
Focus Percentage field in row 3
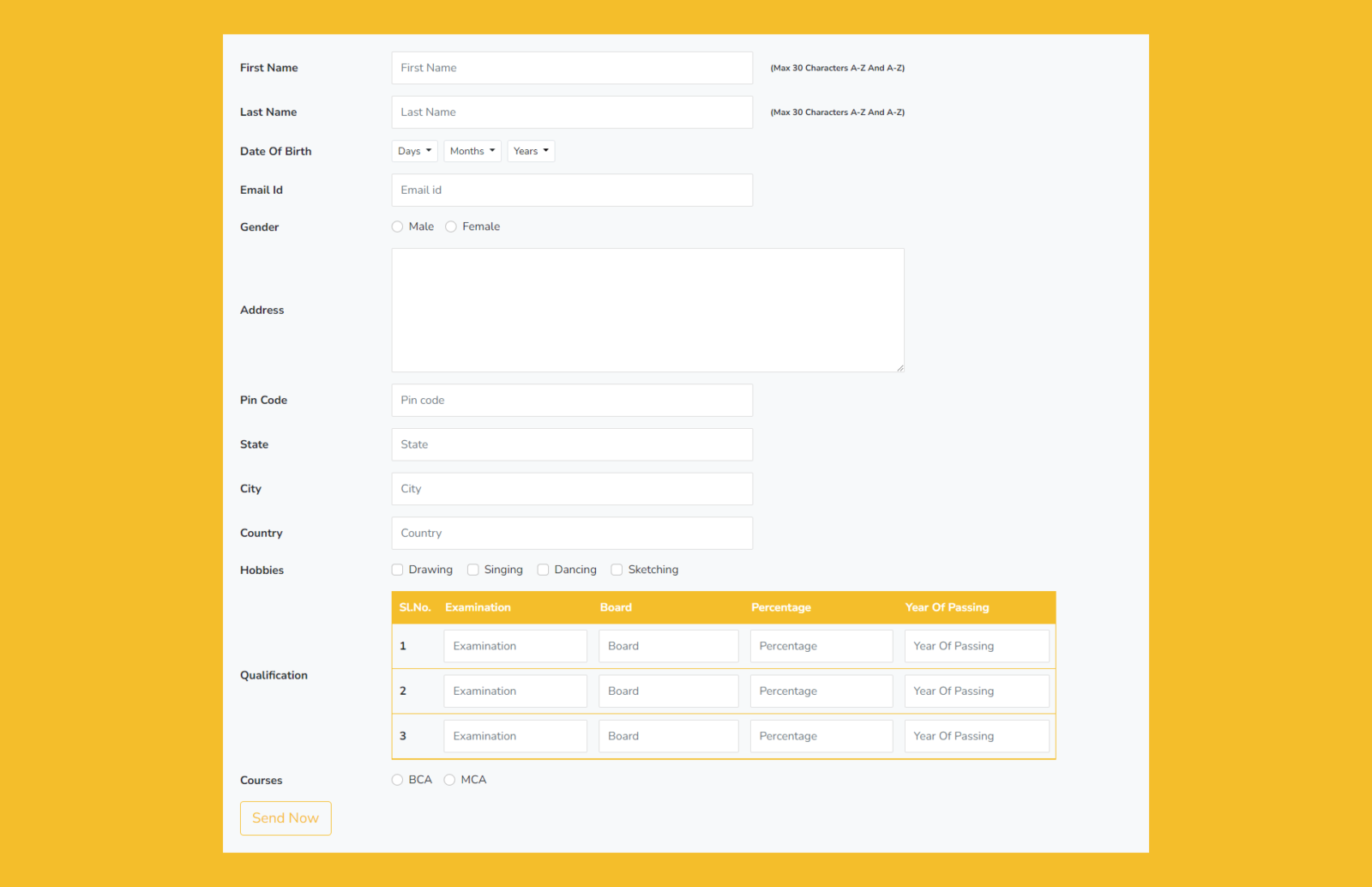[821, 736]
